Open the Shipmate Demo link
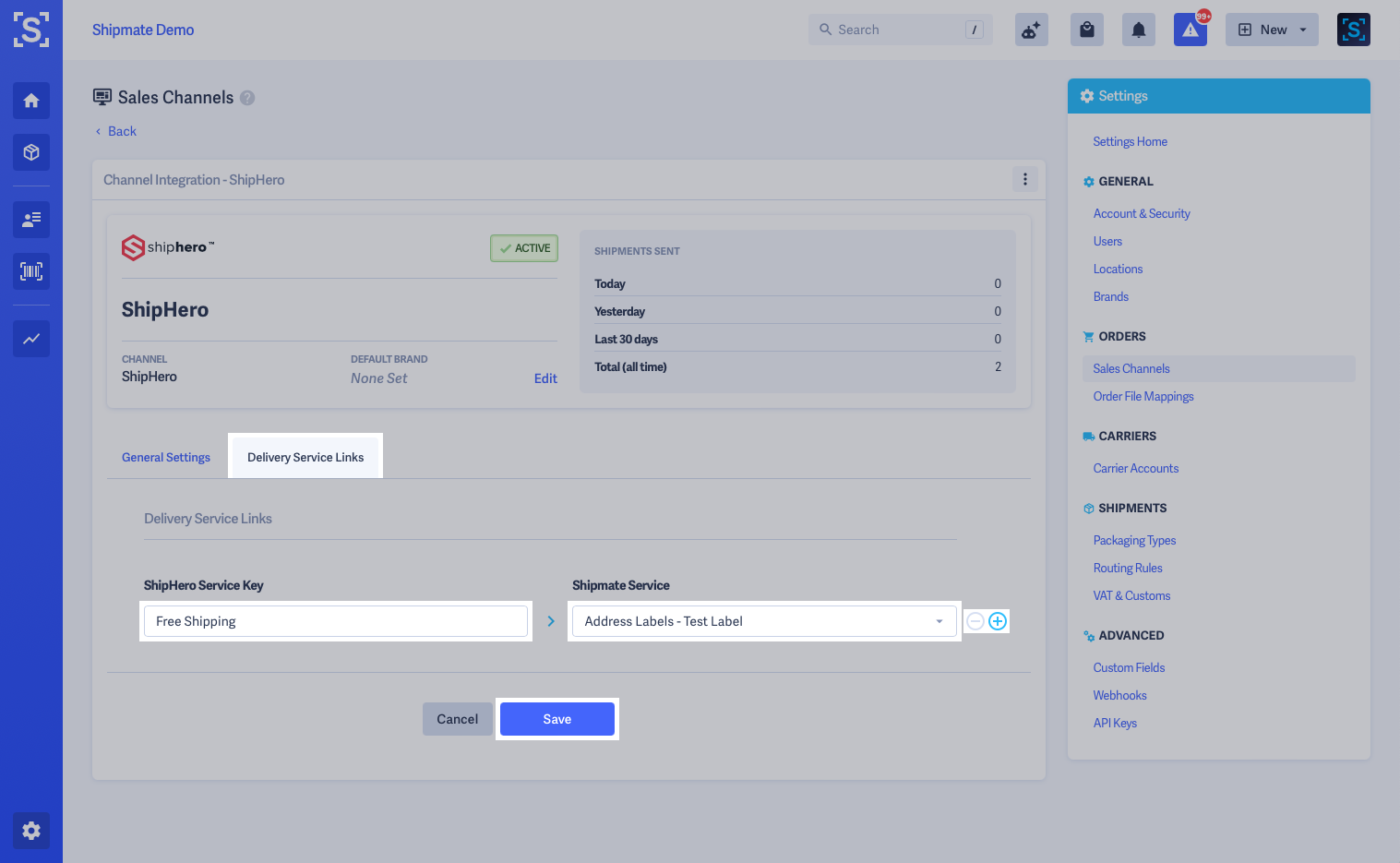This screenshot has width=1400, height=863. coord(143,30)
